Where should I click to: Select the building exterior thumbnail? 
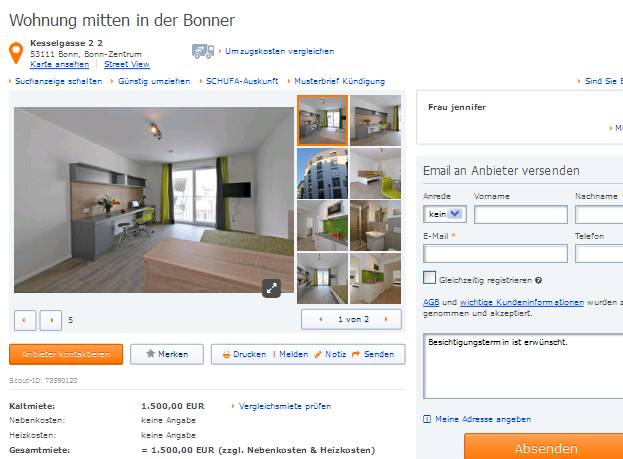[x=322, y=173]
